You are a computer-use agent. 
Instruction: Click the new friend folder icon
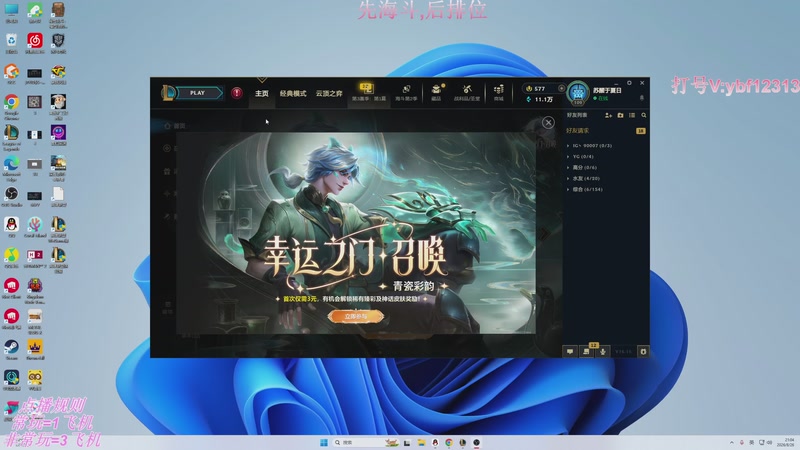[x=620, y=115]
